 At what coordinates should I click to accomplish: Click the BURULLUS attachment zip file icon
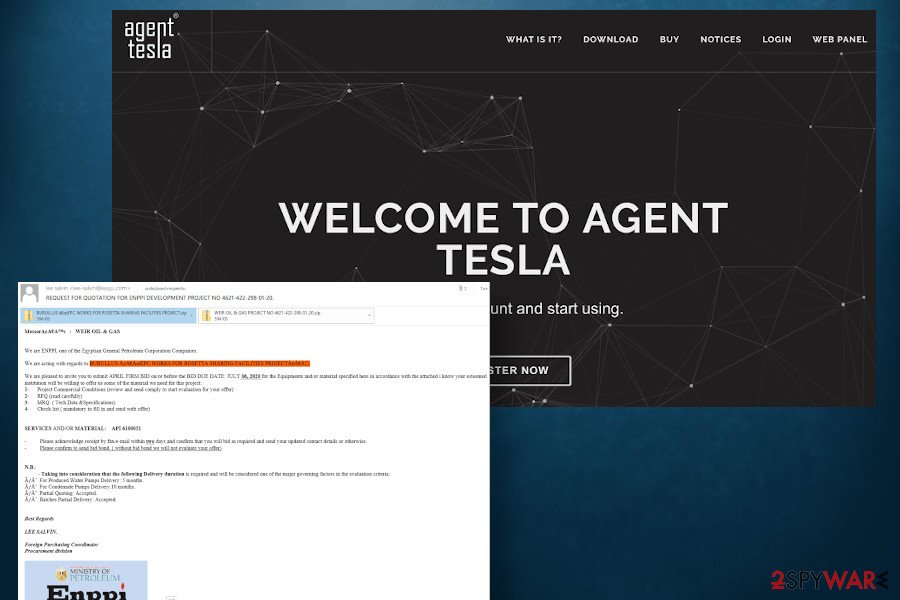[x=28, y=316]
